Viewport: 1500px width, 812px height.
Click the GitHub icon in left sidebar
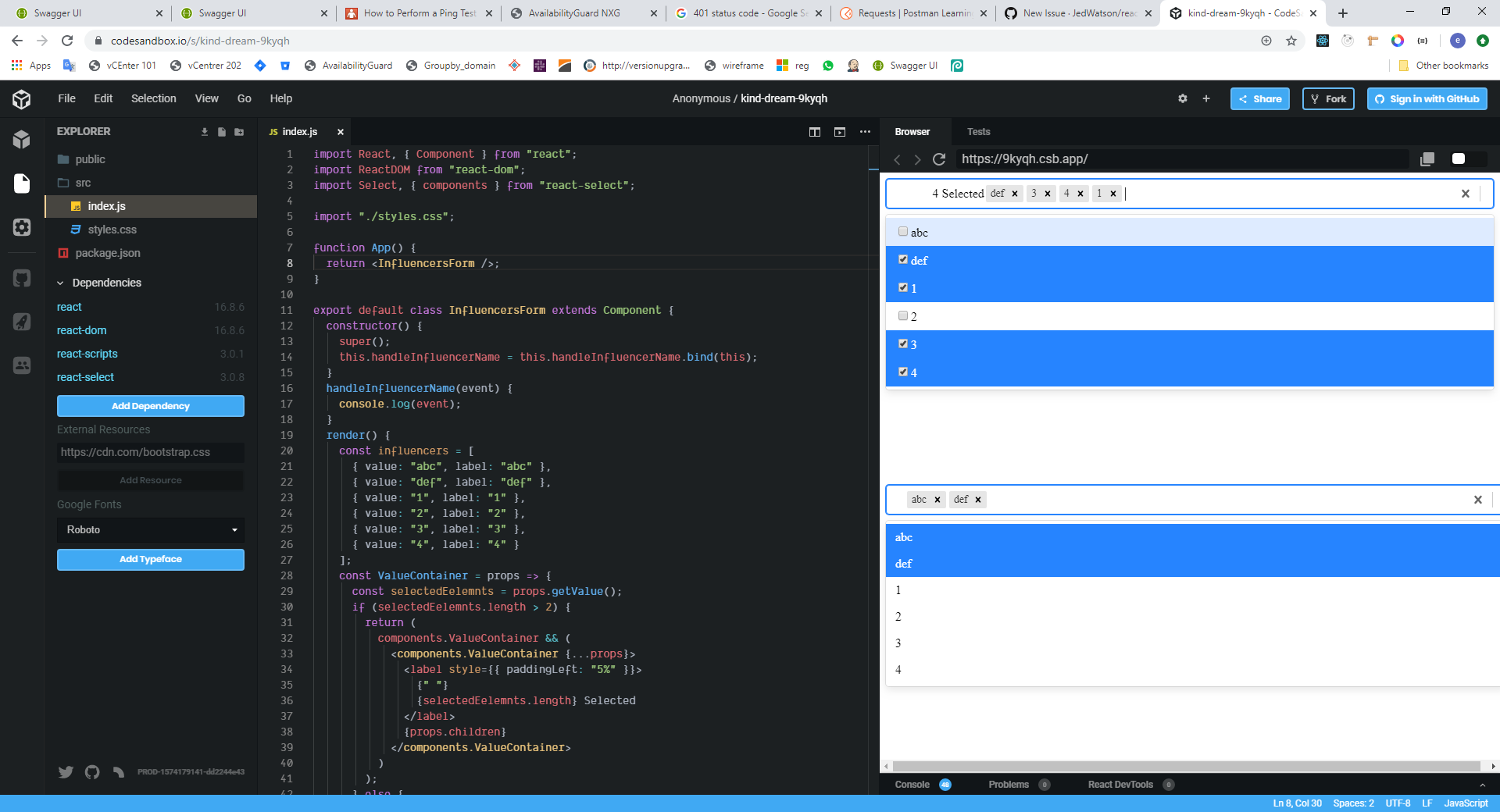(22, 278)
